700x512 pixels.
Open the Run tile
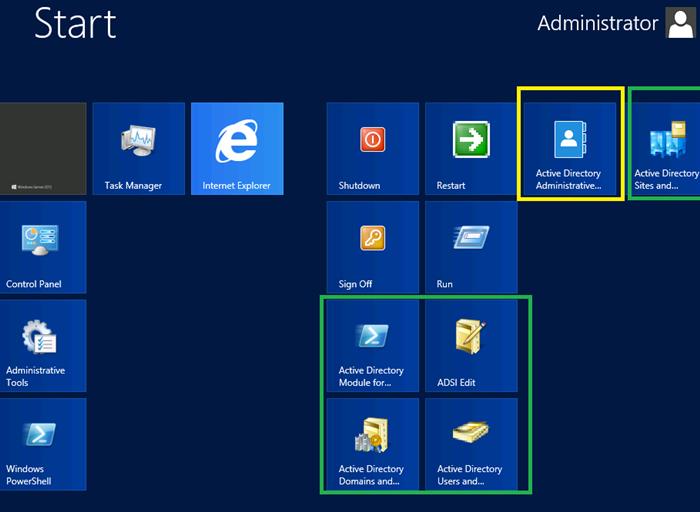(471, 247)
